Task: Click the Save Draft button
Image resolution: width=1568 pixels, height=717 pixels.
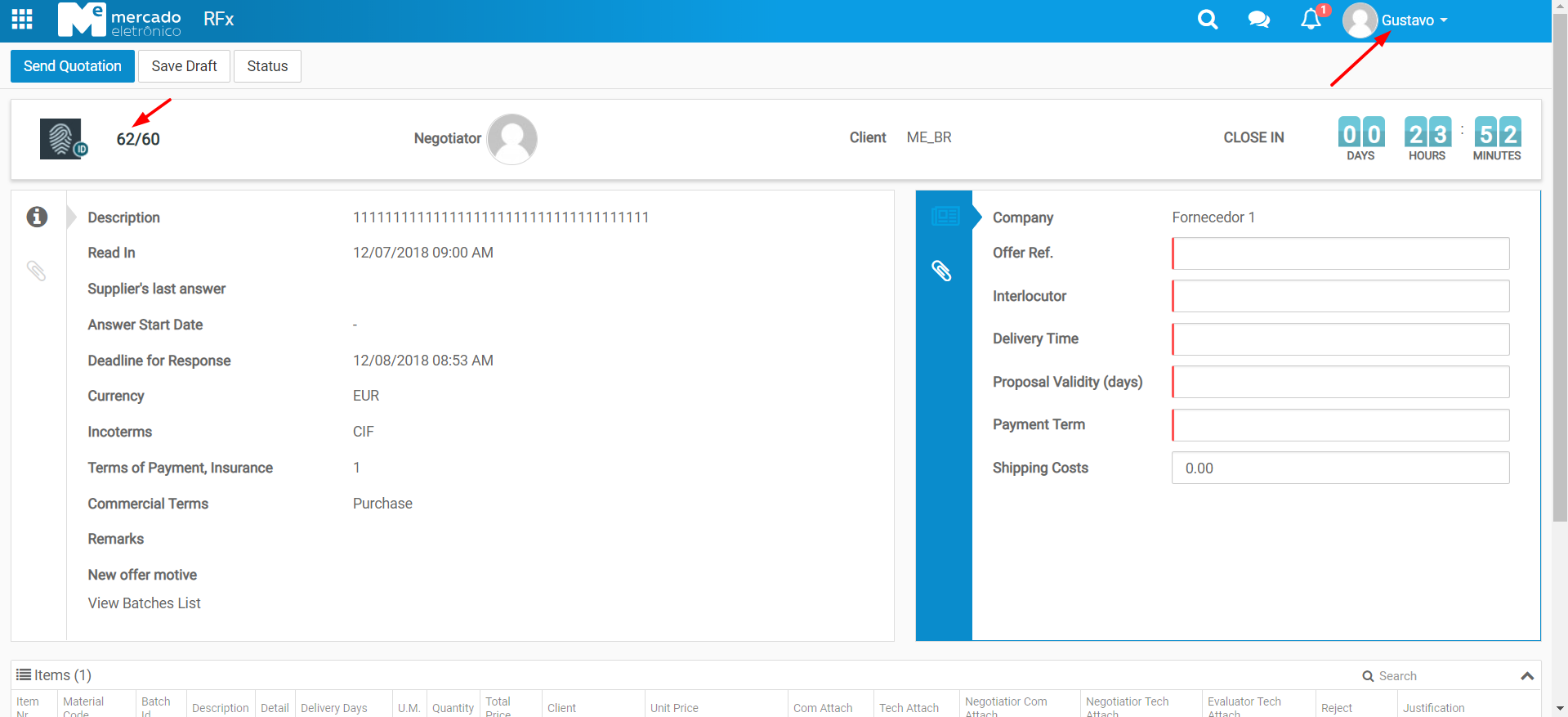Action: (x=184, y=66)
